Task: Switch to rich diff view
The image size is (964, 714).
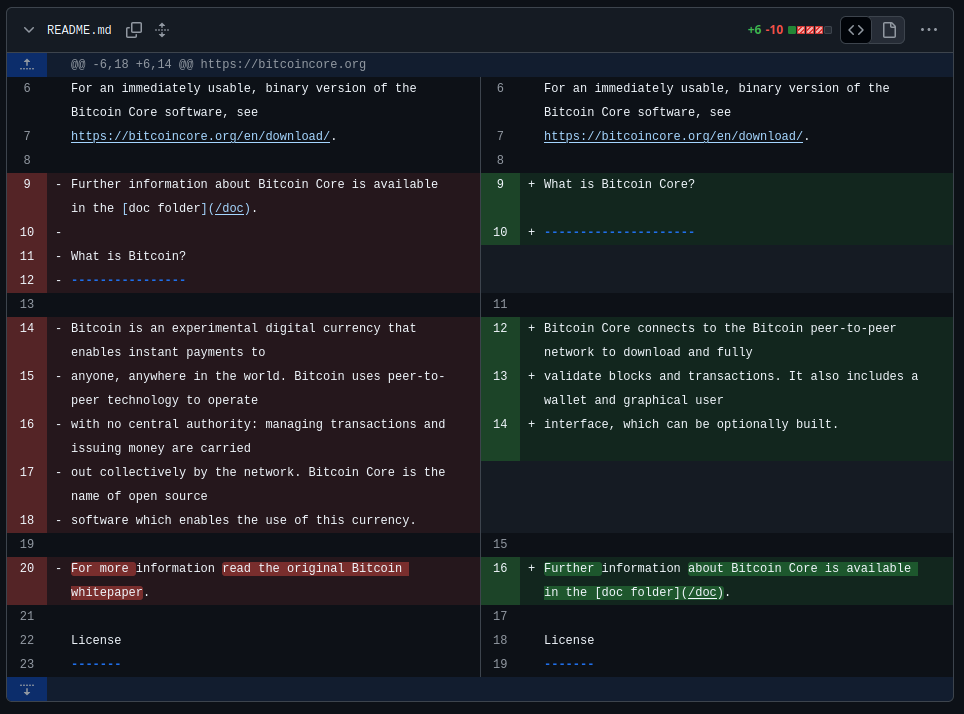Action: (x=888, y=30)
